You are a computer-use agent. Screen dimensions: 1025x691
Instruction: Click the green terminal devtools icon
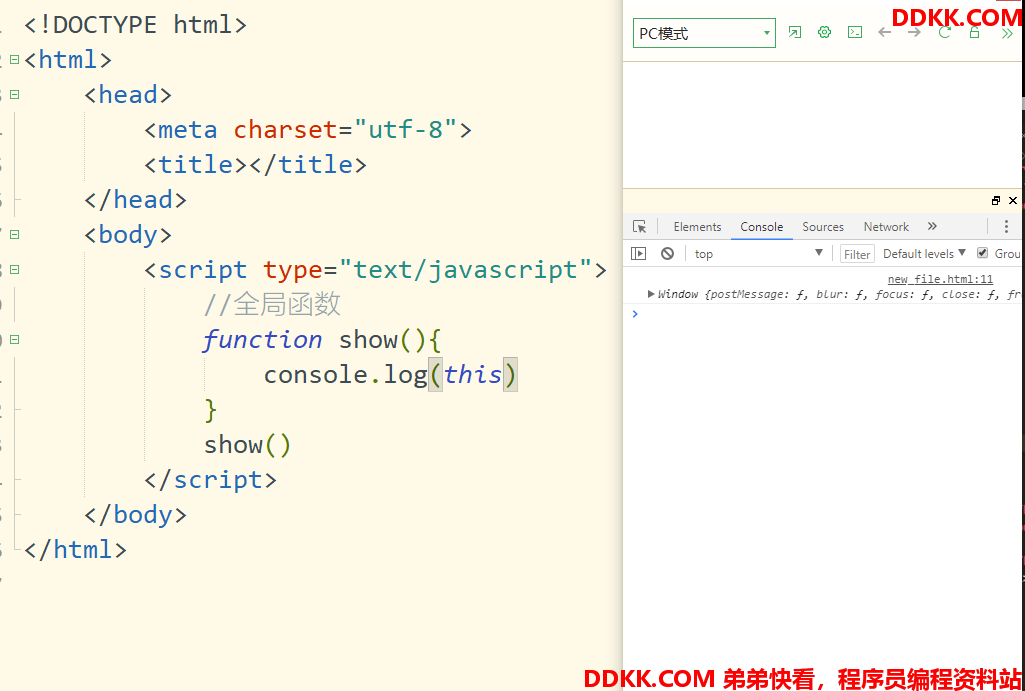click(854, 32)
